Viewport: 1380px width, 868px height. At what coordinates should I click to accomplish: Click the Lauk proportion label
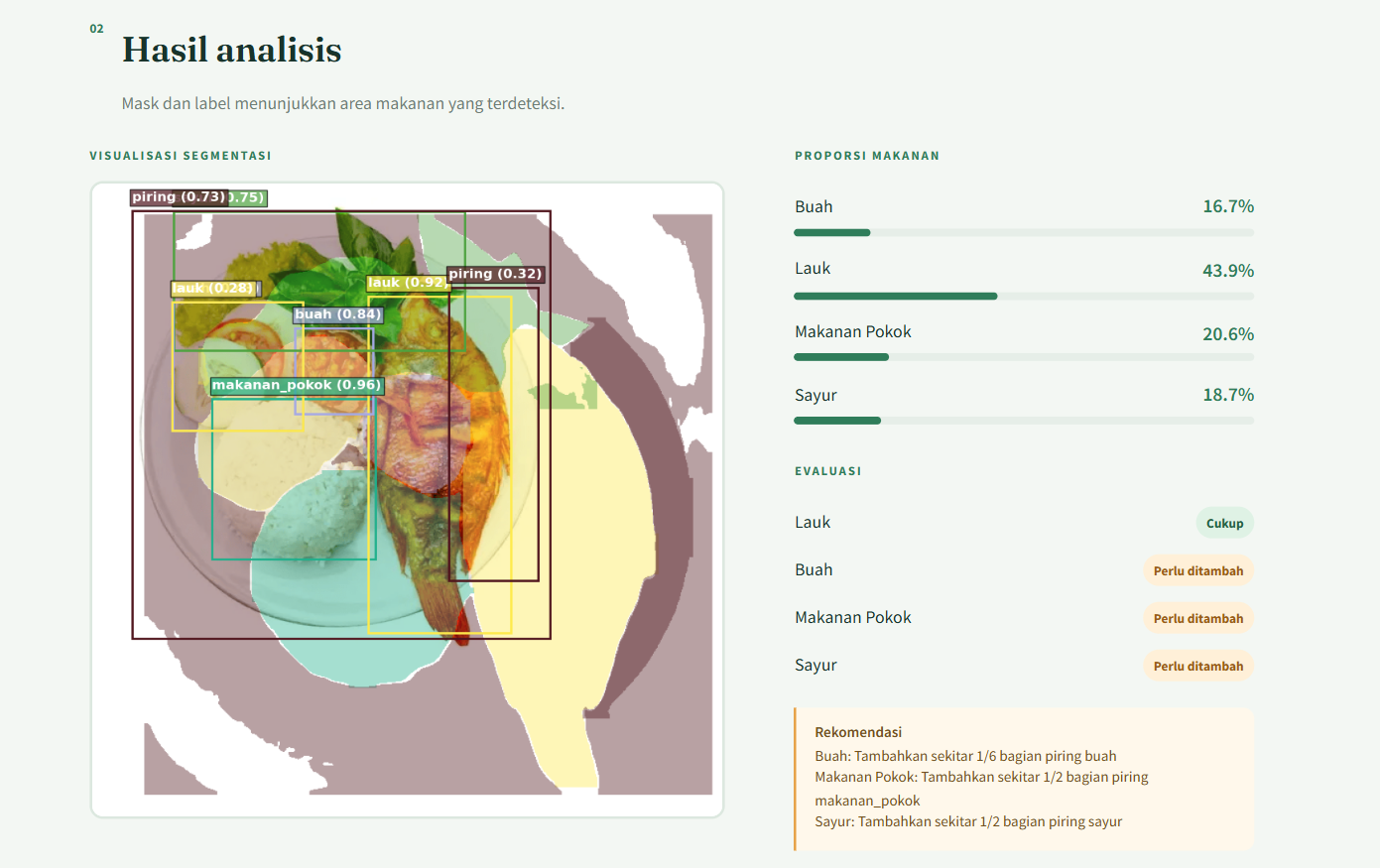(813, 268)
